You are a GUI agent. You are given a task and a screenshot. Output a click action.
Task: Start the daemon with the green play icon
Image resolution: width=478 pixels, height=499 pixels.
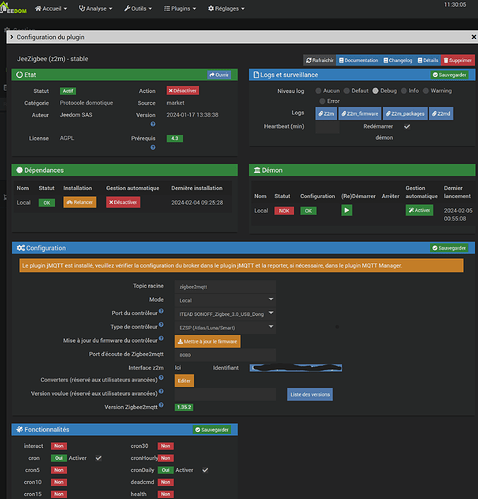[347, 210]
